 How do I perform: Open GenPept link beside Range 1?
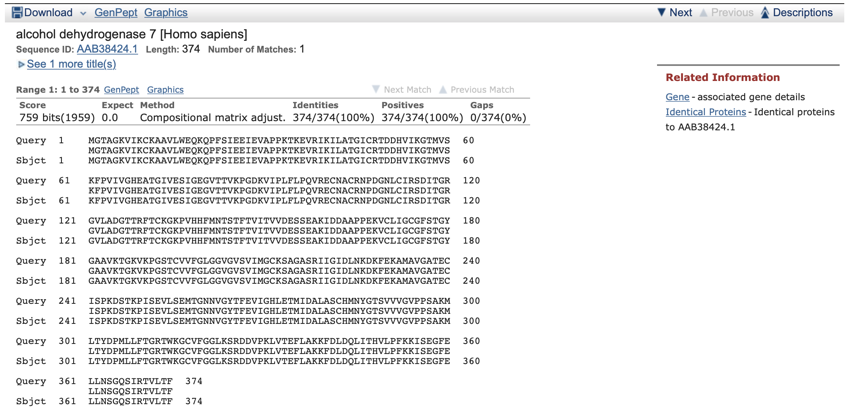point(122,90)
